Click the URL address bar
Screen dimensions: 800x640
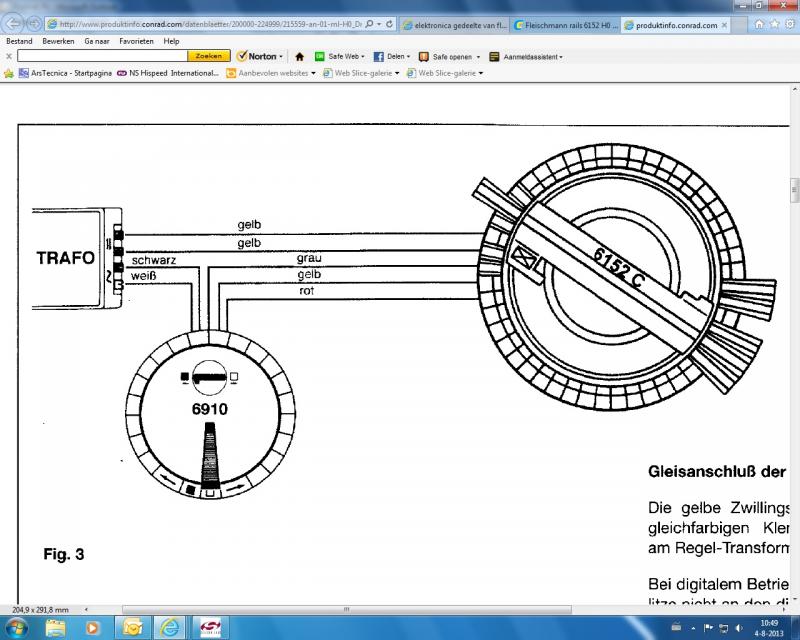210,24
